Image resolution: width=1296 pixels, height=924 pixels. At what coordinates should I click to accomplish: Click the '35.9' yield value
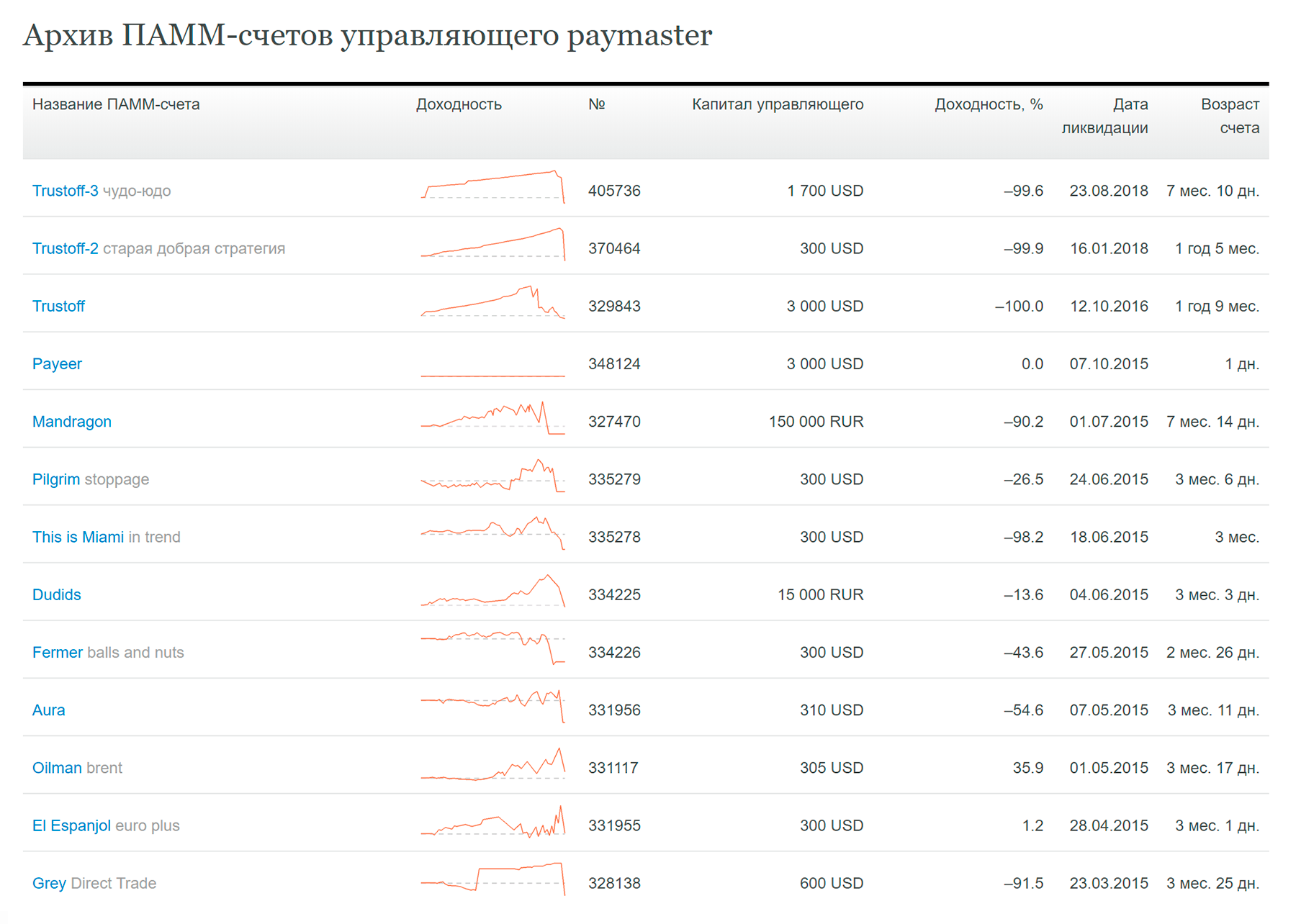point(1028,768)
